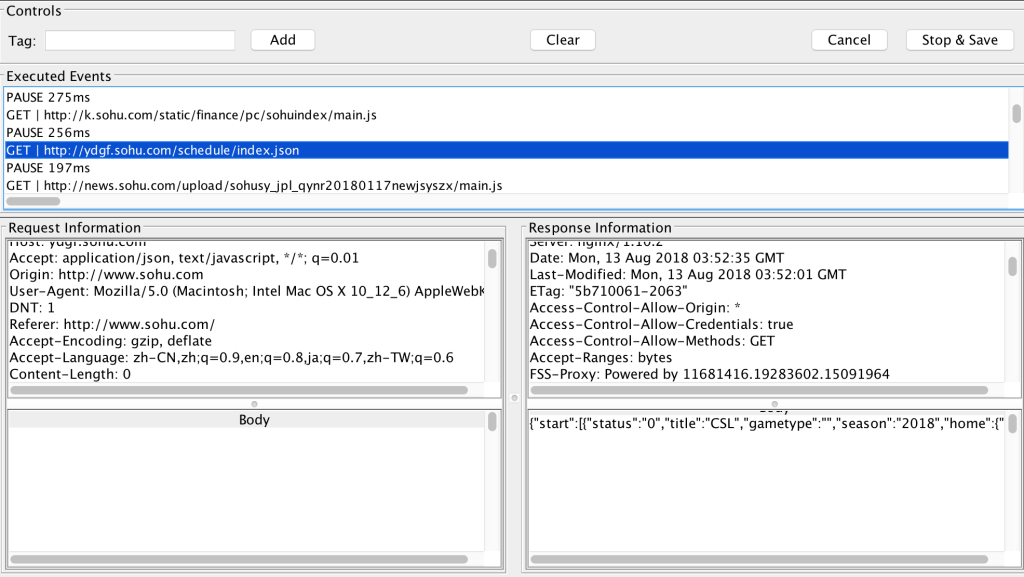
Task: Select the PAUSE 275ms event
Action: [x=48, y=97]
